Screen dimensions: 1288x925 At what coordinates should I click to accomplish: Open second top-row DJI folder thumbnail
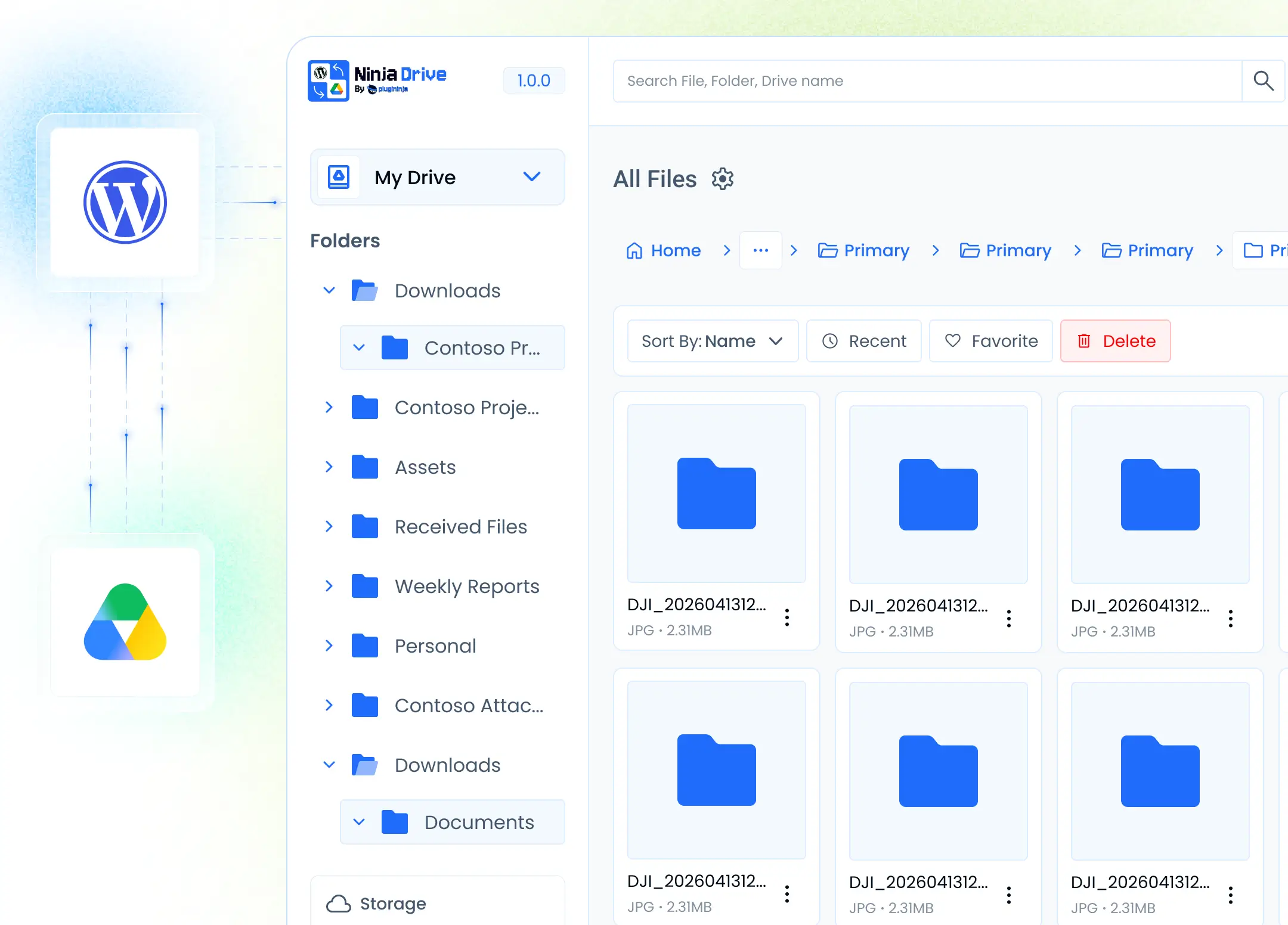939,495
